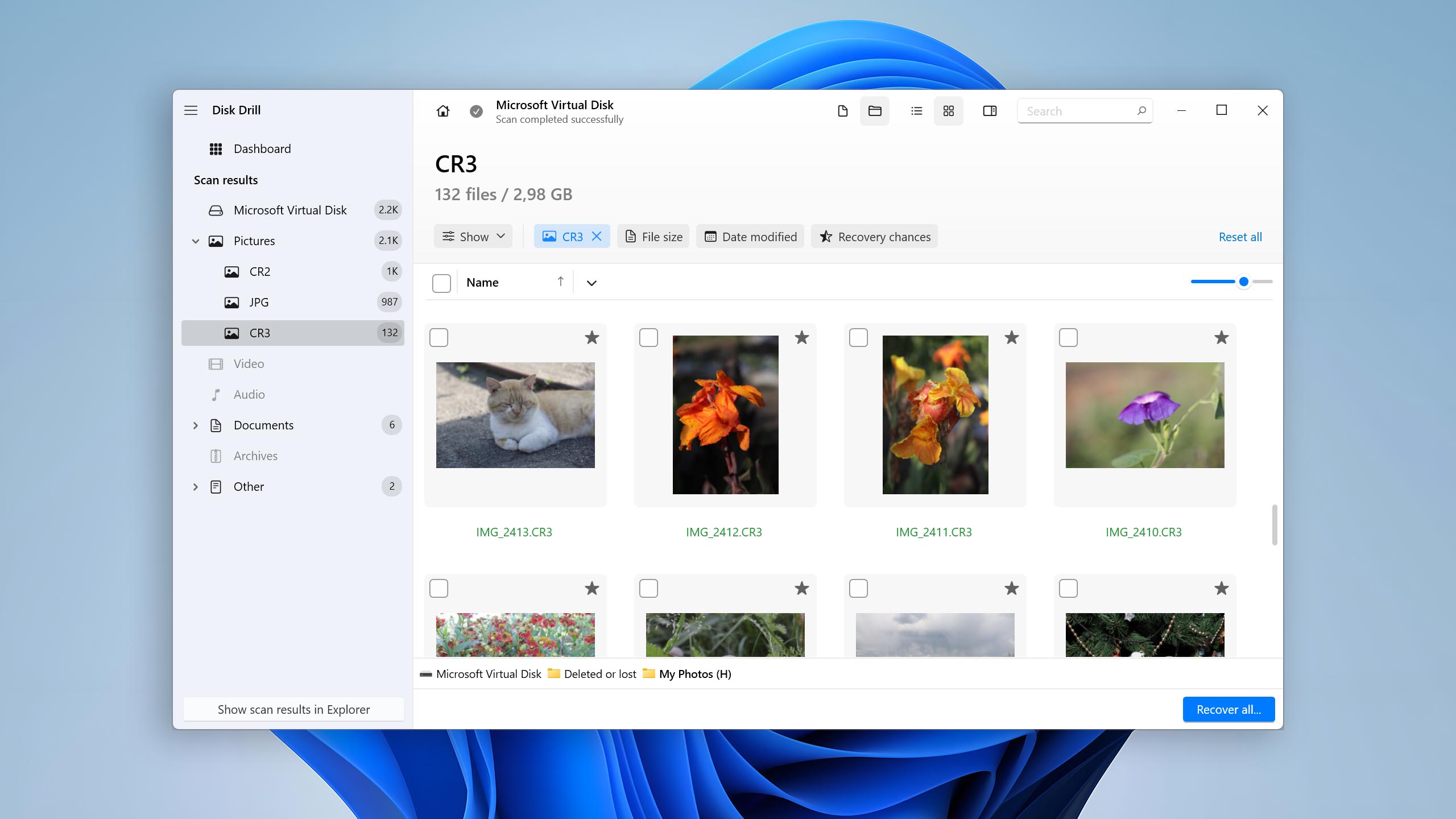Screen dimensions: 1456x819
Task: Click the Deleted or lost breadcrumb text
Action: 600,674
